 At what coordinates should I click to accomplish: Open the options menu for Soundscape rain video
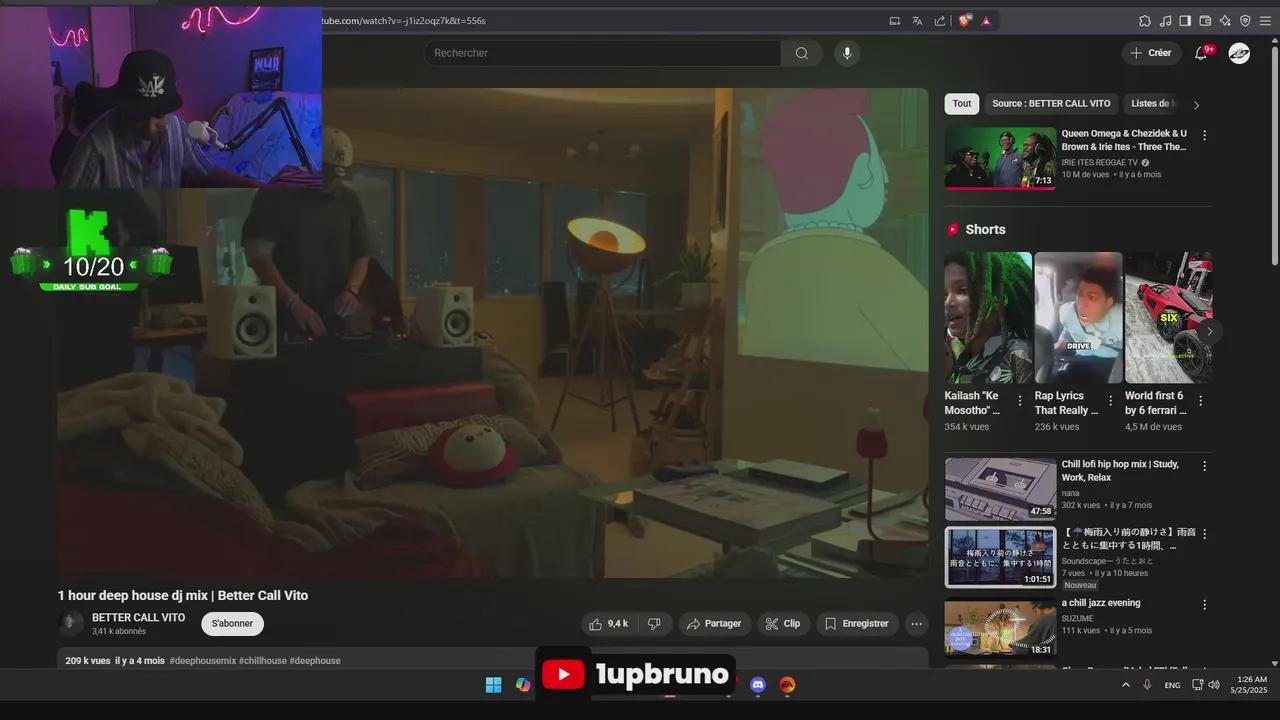(1204, 534)
